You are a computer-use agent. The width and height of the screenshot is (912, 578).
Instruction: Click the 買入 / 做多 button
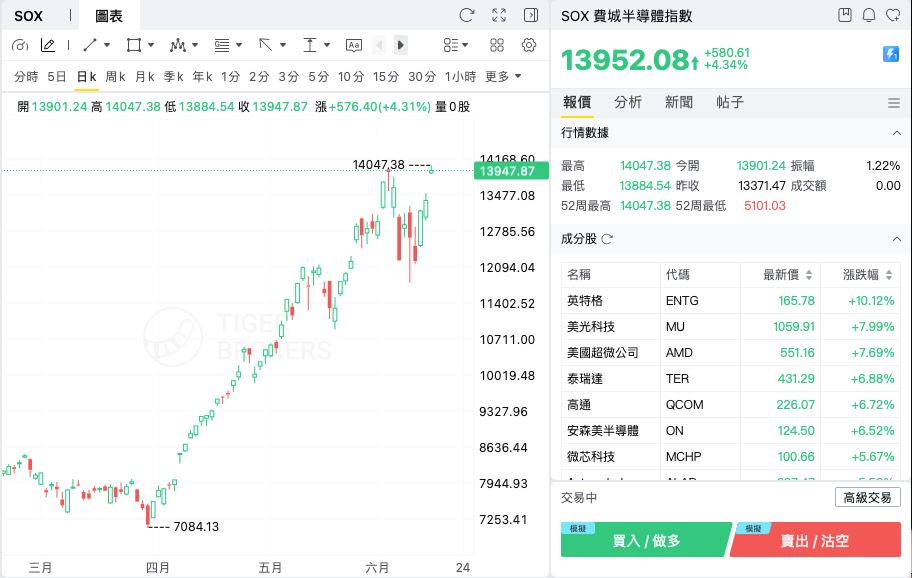646,540
